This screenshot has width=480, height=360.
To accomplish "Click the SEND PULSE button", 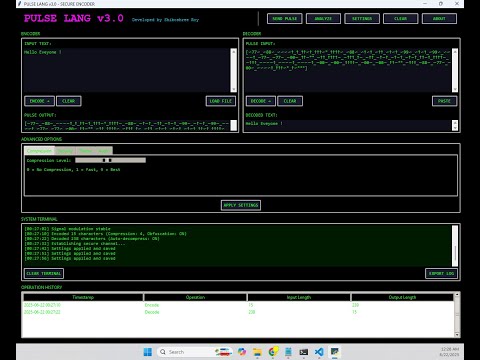I will [x=284, y=19].
